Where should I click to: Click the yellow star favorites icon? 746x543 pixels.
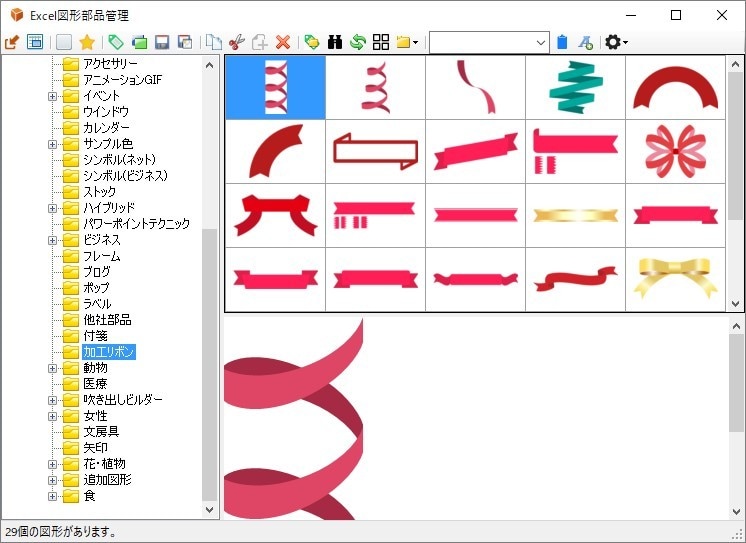[x=87, y=42]
